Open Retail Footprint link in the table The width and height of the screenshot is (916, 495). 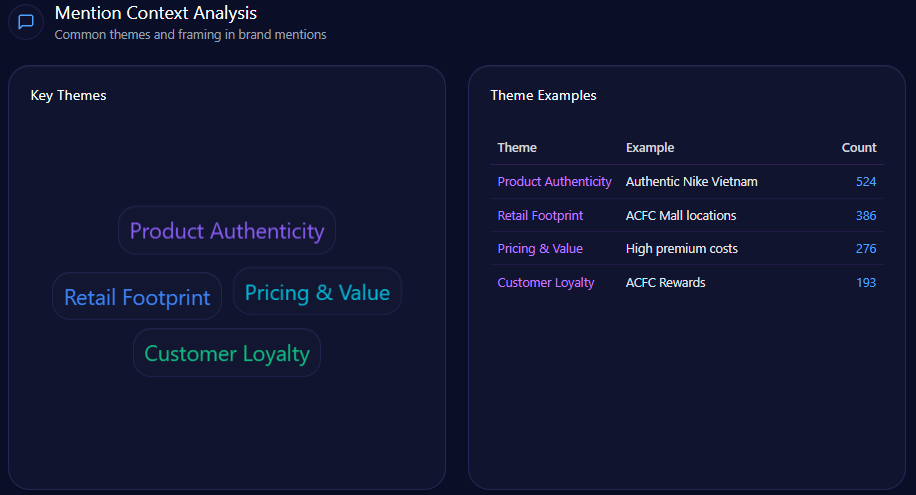point(540,216)
